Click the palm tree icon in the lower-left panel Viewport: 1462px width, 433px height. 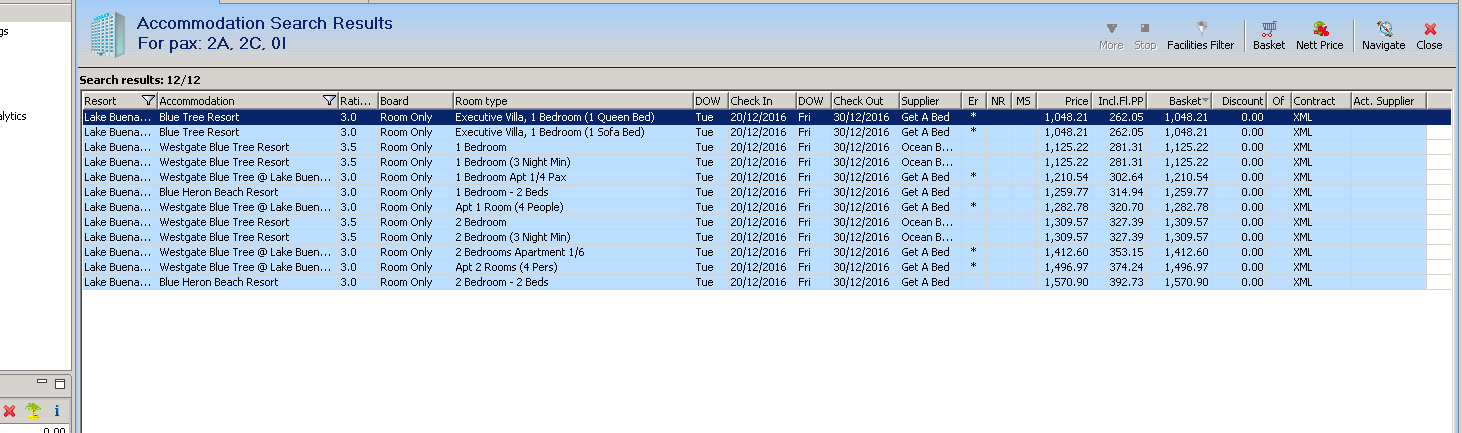click(x=32, y=411)
